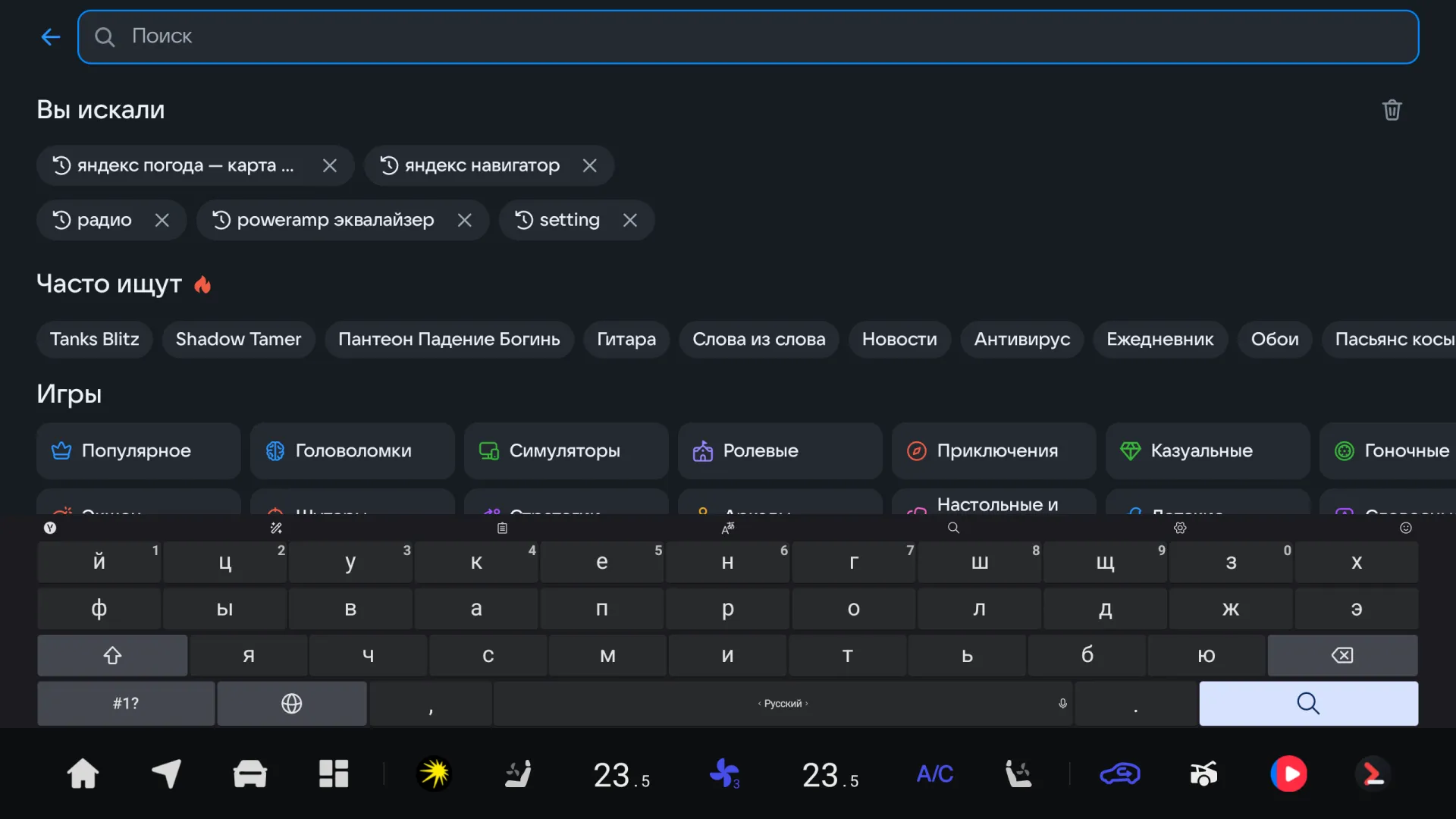Toggle air recirculation car icon

pyautogui.click(x=1120, y=774)
